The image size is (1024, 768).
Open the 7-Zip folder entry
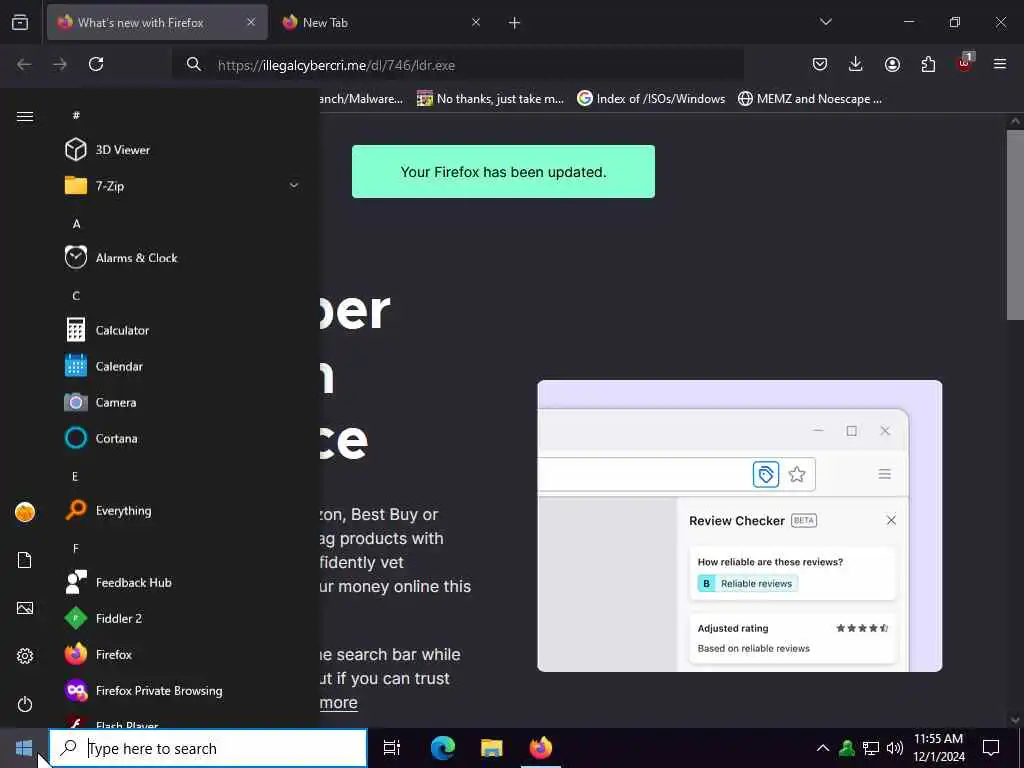(183, 185)
